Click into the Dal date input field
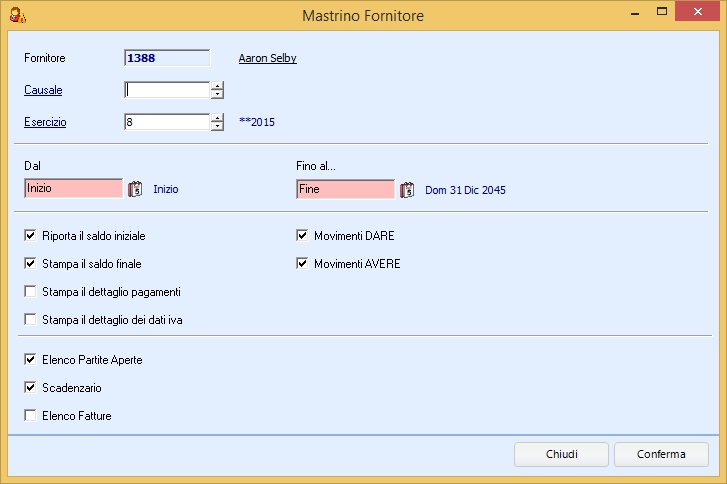 tap(73, 188)
